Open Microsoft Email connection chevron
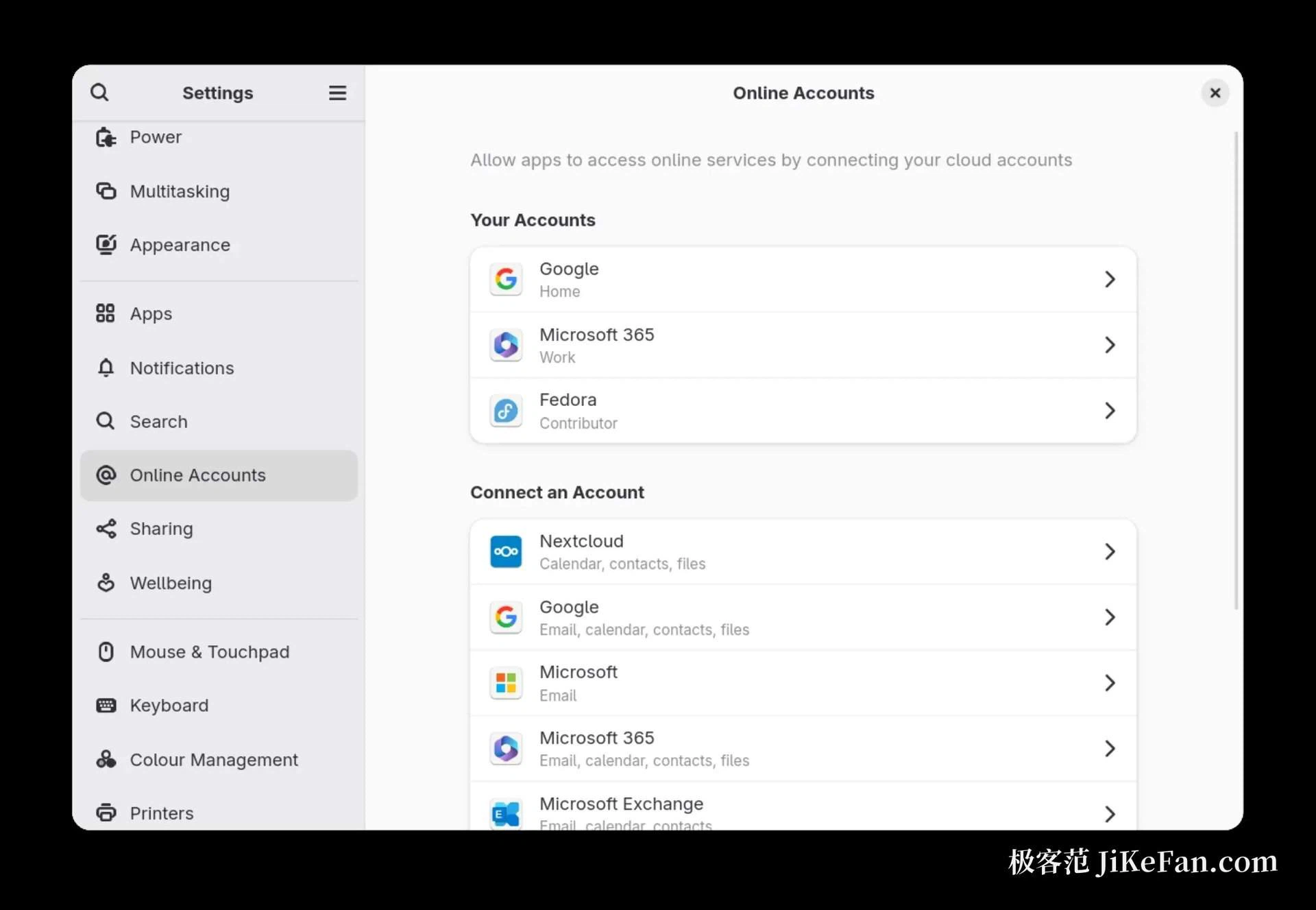 1110,683
